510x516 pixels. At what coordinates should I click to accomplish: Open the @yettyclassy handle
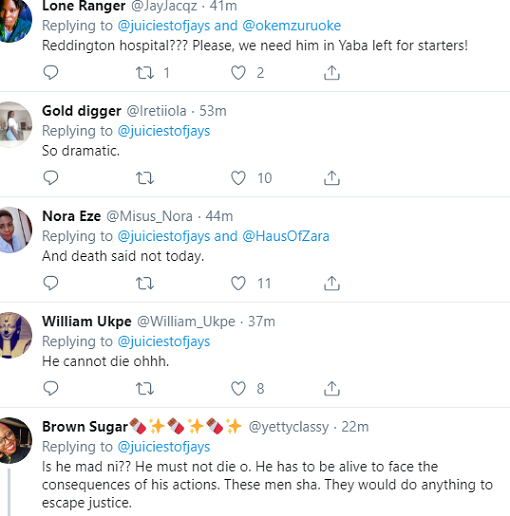(x=289, y=427)
